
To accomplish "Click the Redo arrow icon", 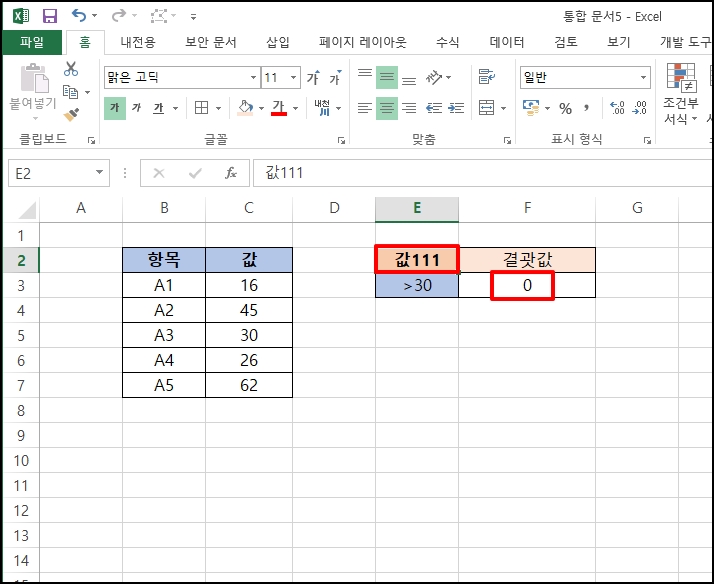I will pos(118,15).
